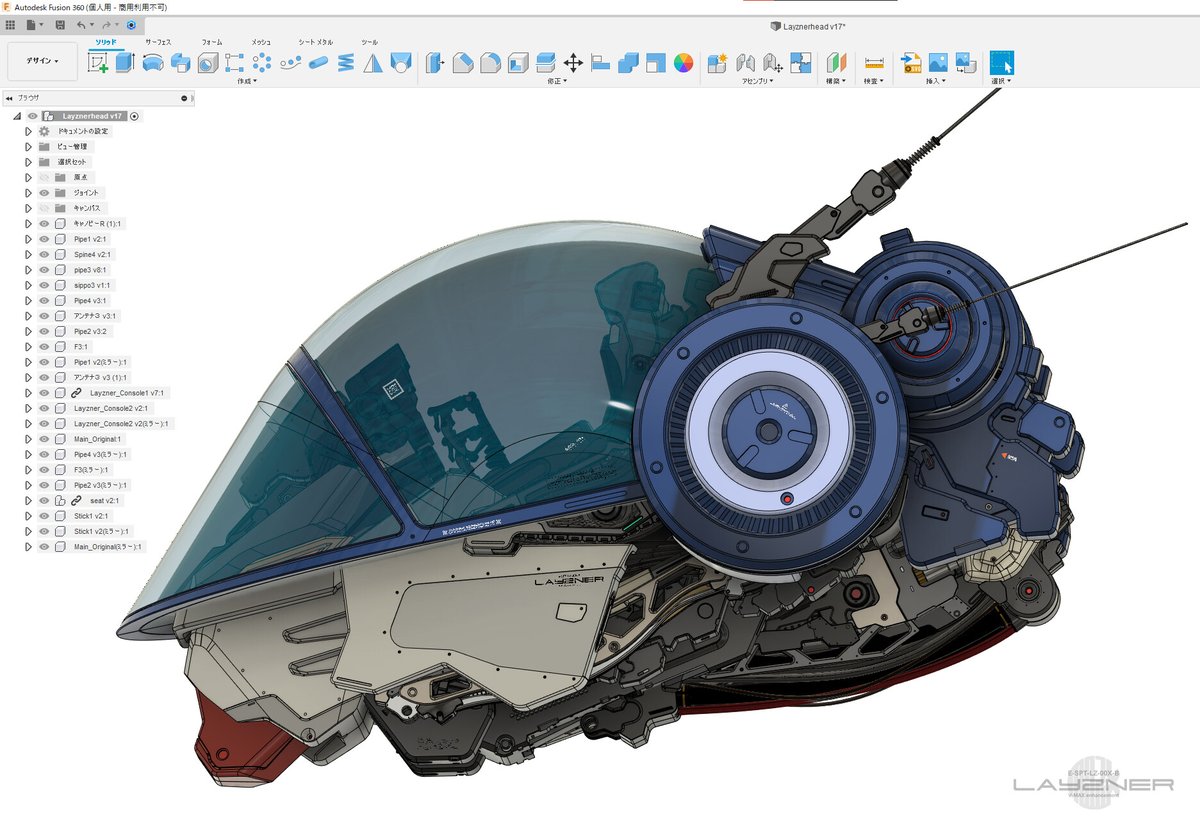Image resolution: width=1200 pixels, height=821 pixels.
Task: Activate Layznerhead v17 root radio button
Action: click(135, 116)
